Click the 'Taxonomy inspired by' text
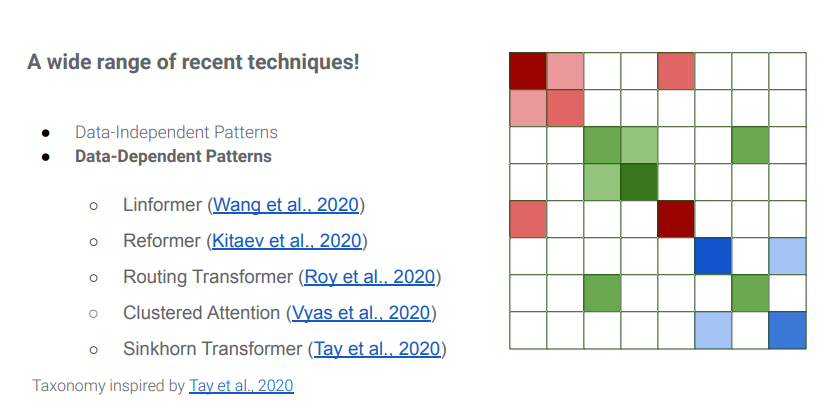This screenshot has height=417, width=837. pos(109,385)
